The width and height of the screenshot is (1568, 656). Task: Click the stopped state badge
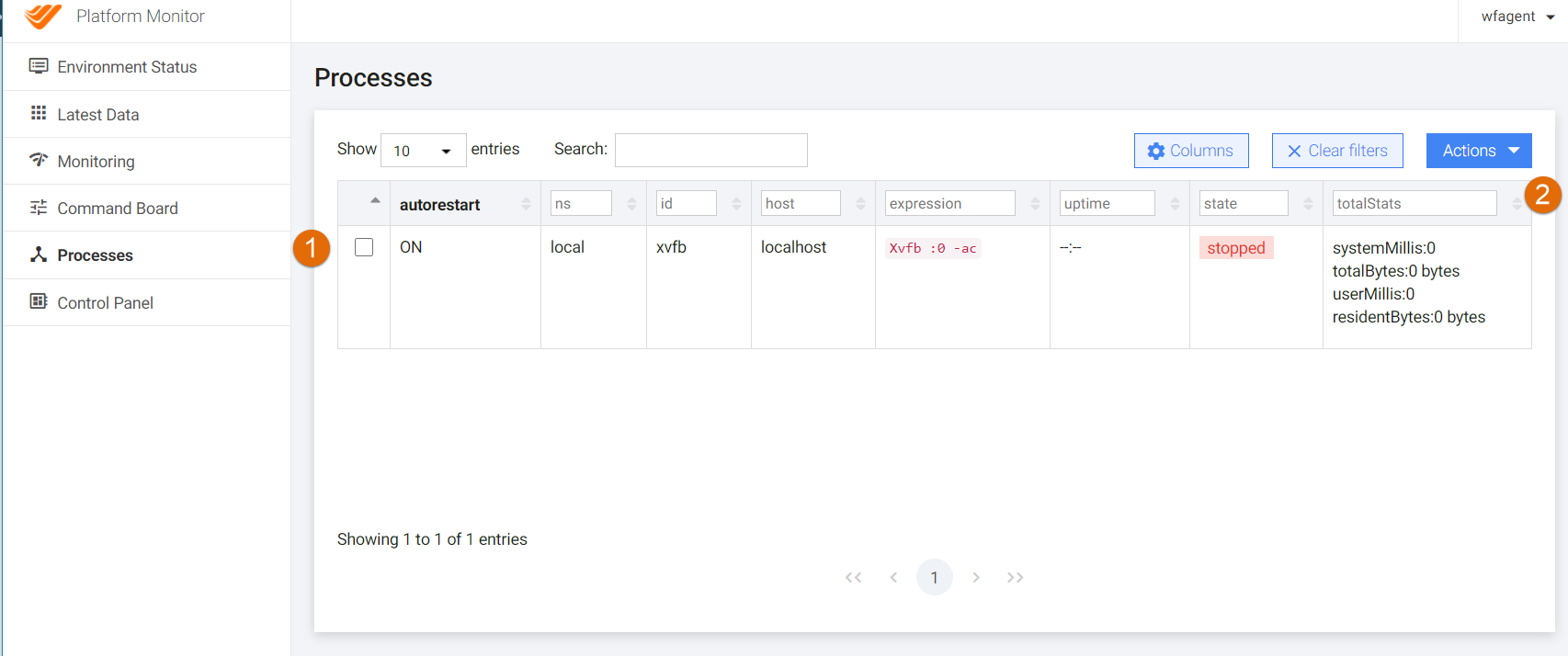(1236, 248)
